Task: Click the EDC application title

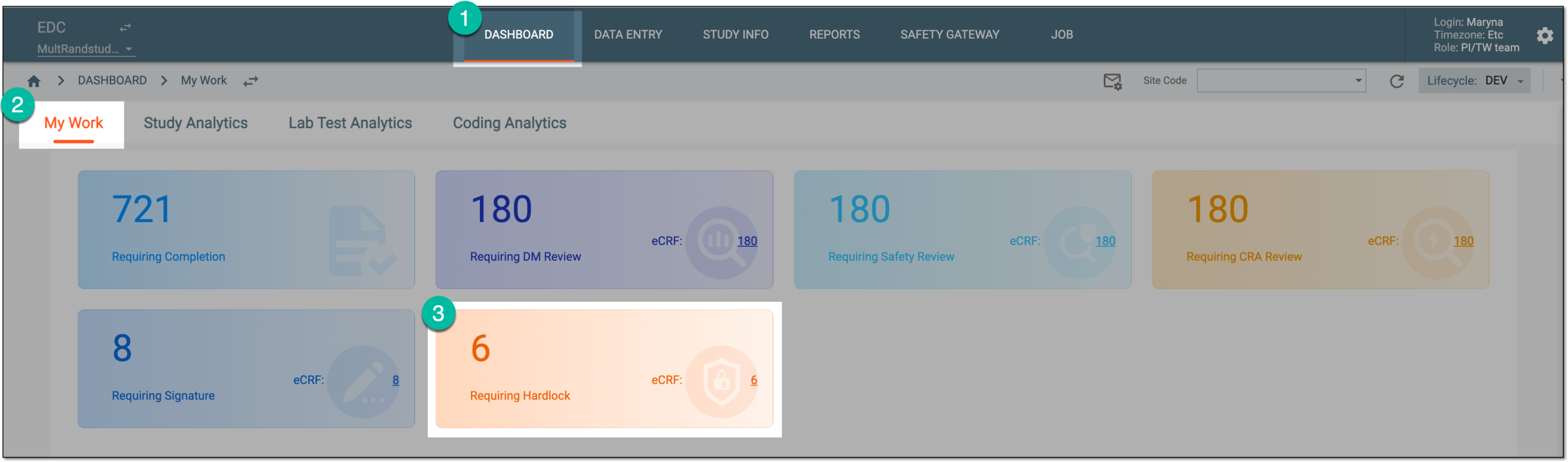Action: [x=51, y=28]
